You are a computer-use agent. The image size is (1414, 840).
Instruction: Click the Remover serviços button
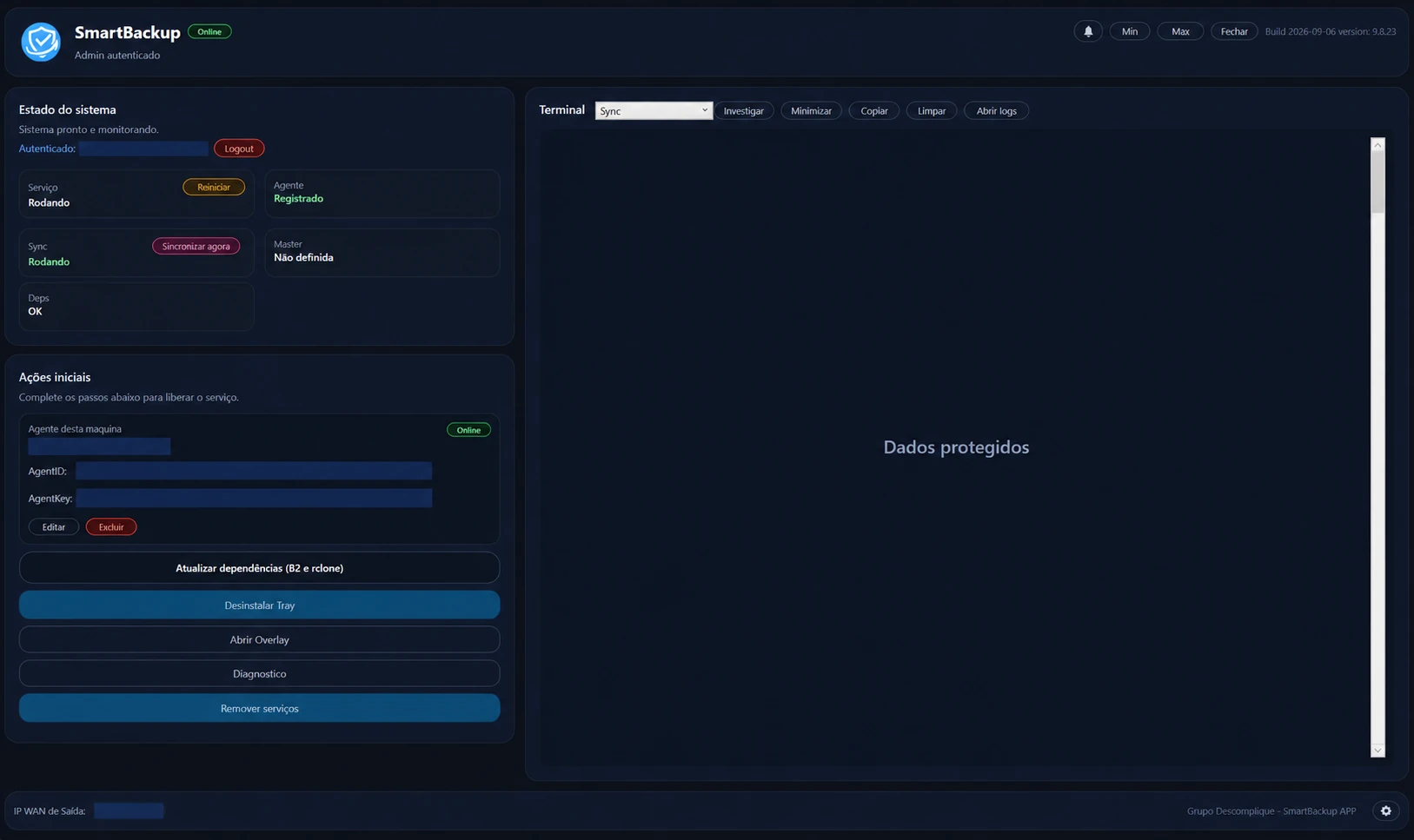(x=260, y=708)
